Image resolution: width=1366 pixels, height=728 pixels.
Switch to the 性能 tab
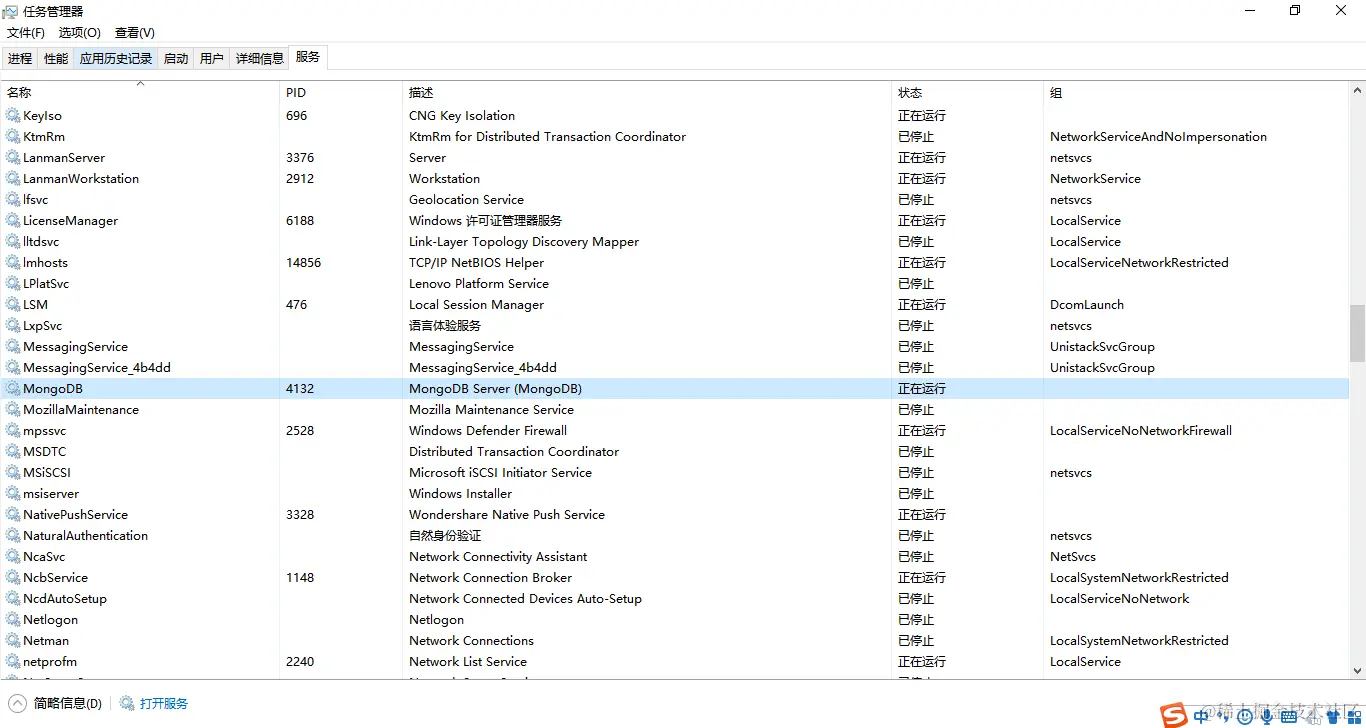click(x=56, y=59)
